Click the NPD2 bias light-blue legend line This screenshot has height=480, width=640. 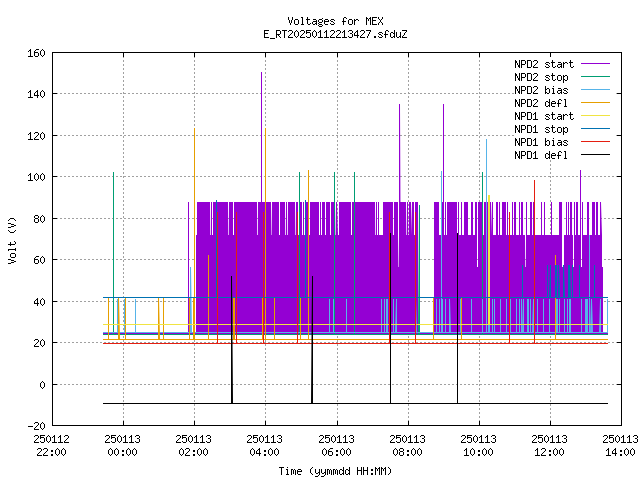click(595, 90)
